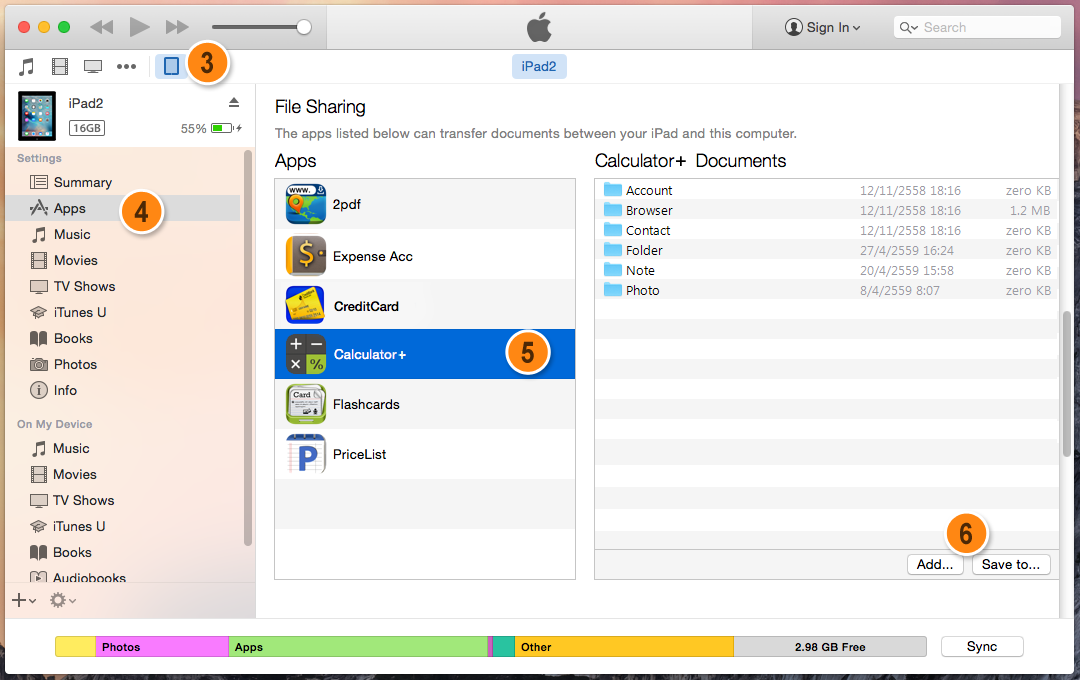Select the Flashcards app
1080x680 pixels.
pos(425,404)
